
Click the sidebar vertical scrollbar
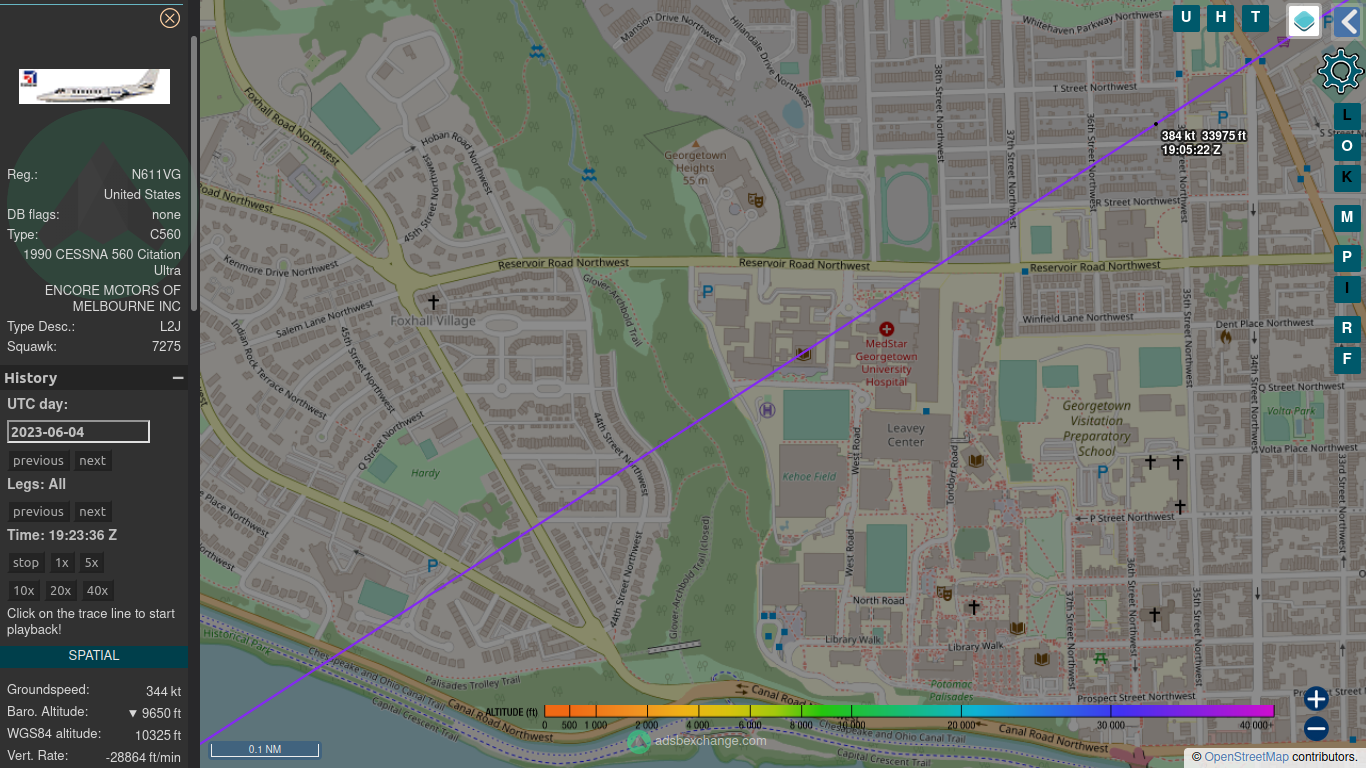(x=194, y=175)
